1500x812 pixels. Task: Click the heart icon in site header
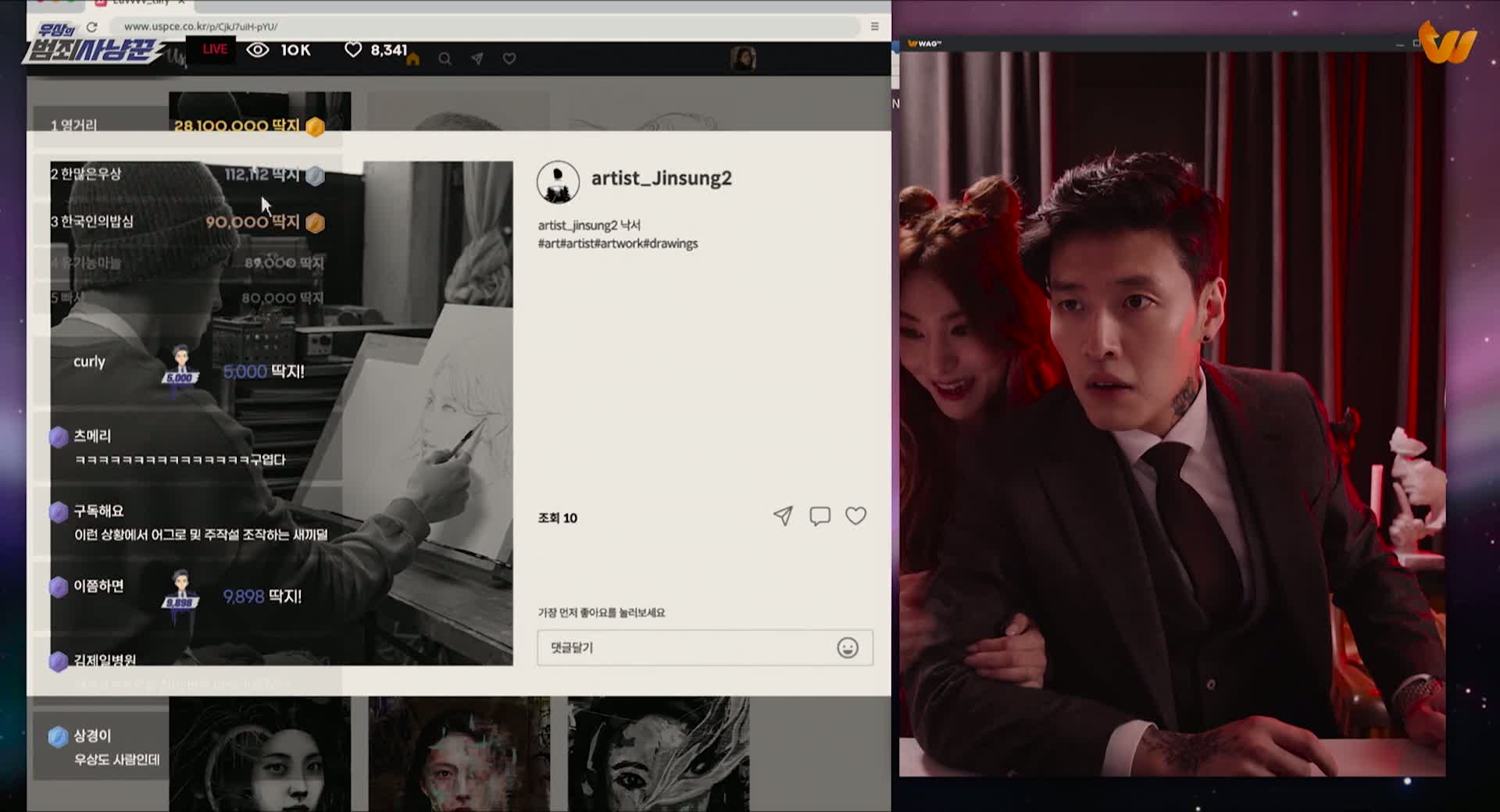[x=509, y=59]
